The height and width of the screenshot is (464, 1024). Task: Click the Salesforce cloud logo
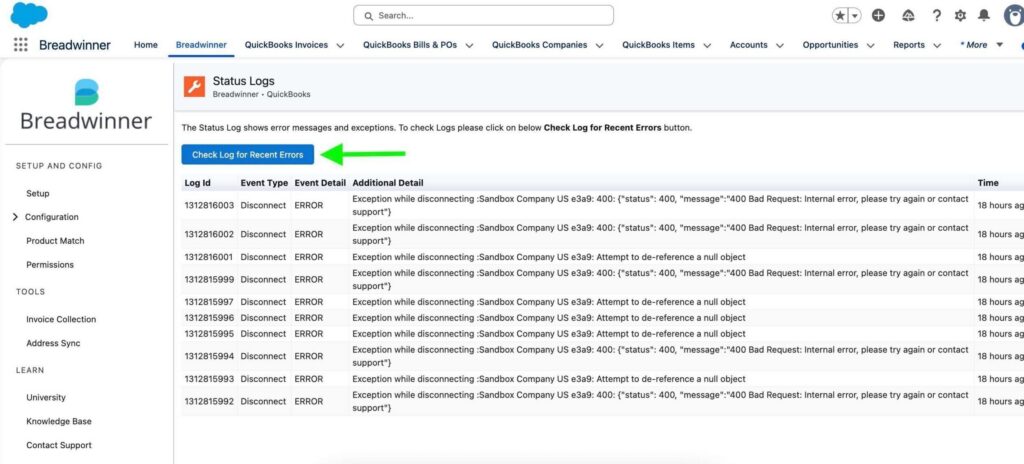tap(29, 14)
